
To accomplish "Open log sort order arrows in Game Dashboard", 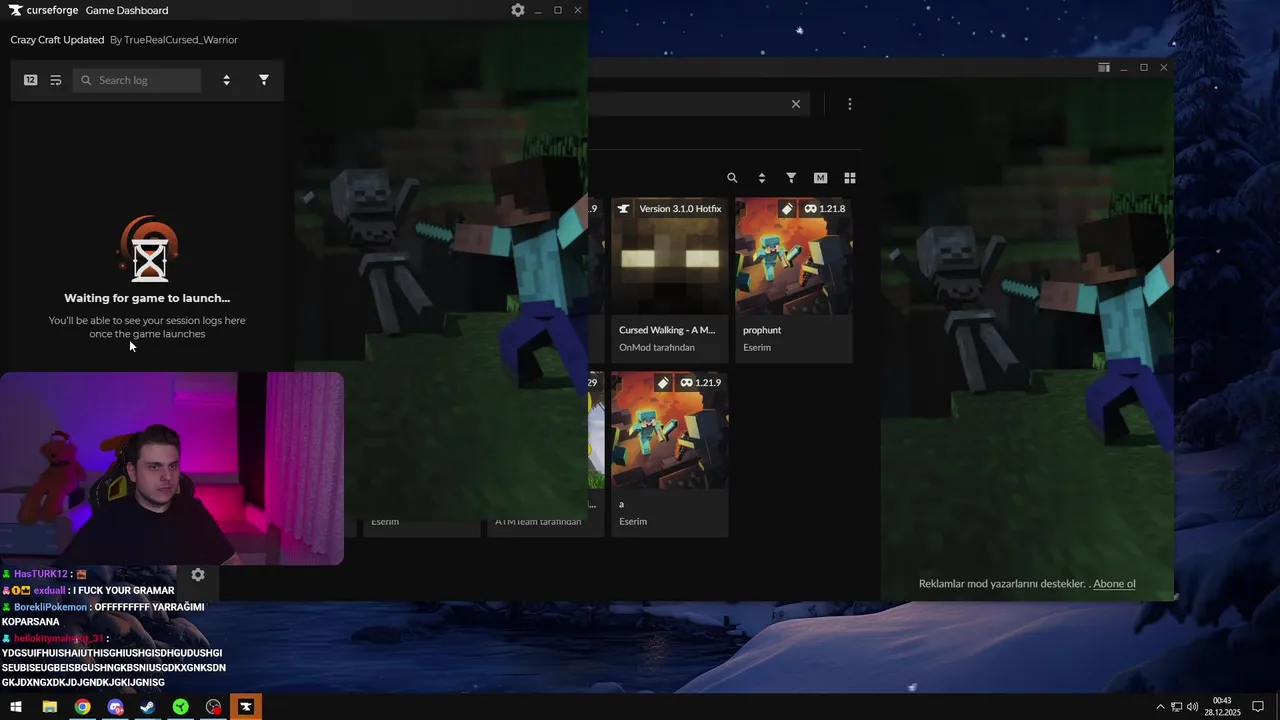I will click(226, 80).
